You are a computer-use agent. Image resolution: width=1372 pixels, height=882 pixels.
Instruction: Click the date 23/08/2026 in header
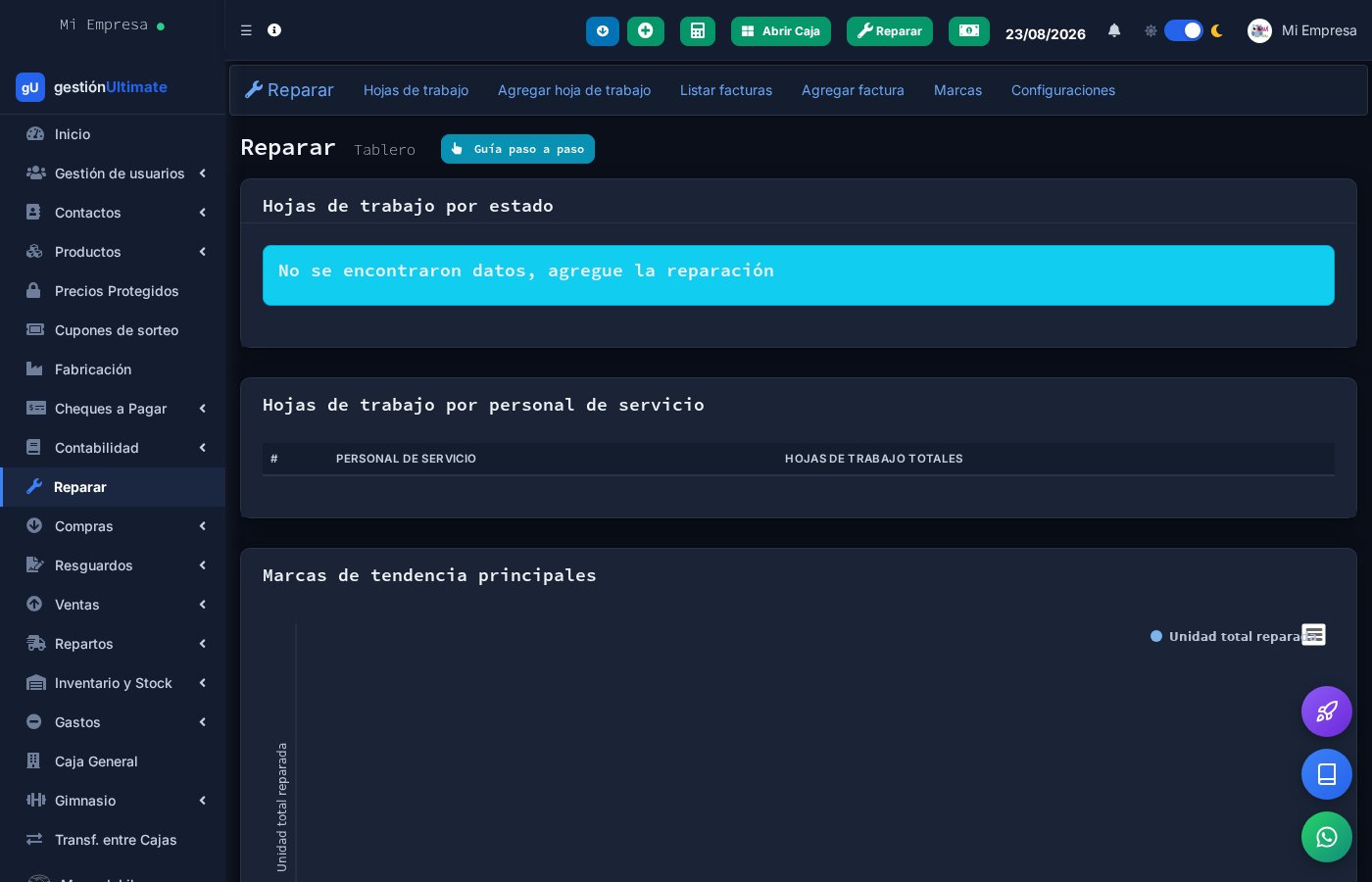(x=1046, y=33)
